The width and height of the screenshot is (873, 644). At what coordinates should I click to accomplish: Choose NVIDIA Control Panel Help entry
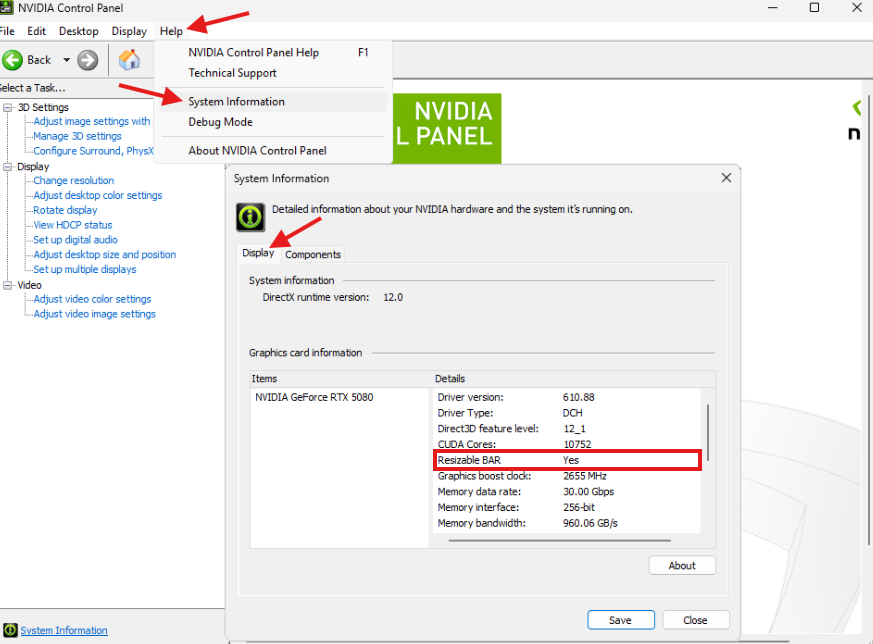click(x=273, y=52)
